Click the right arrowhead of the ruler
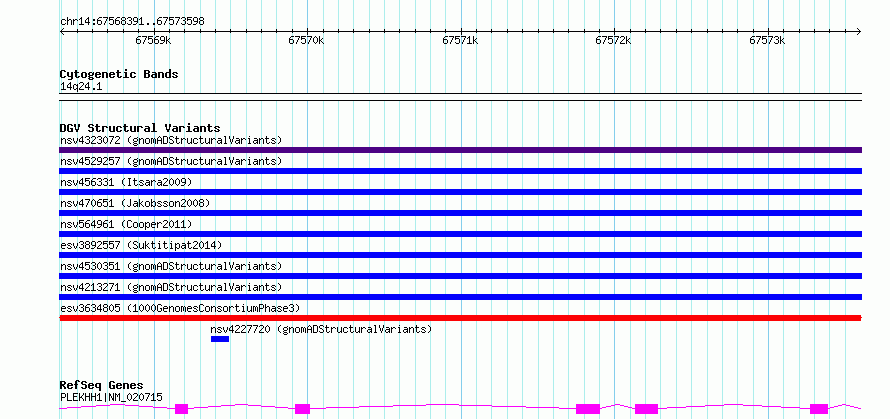890x419 pixels. pos(859,32)
